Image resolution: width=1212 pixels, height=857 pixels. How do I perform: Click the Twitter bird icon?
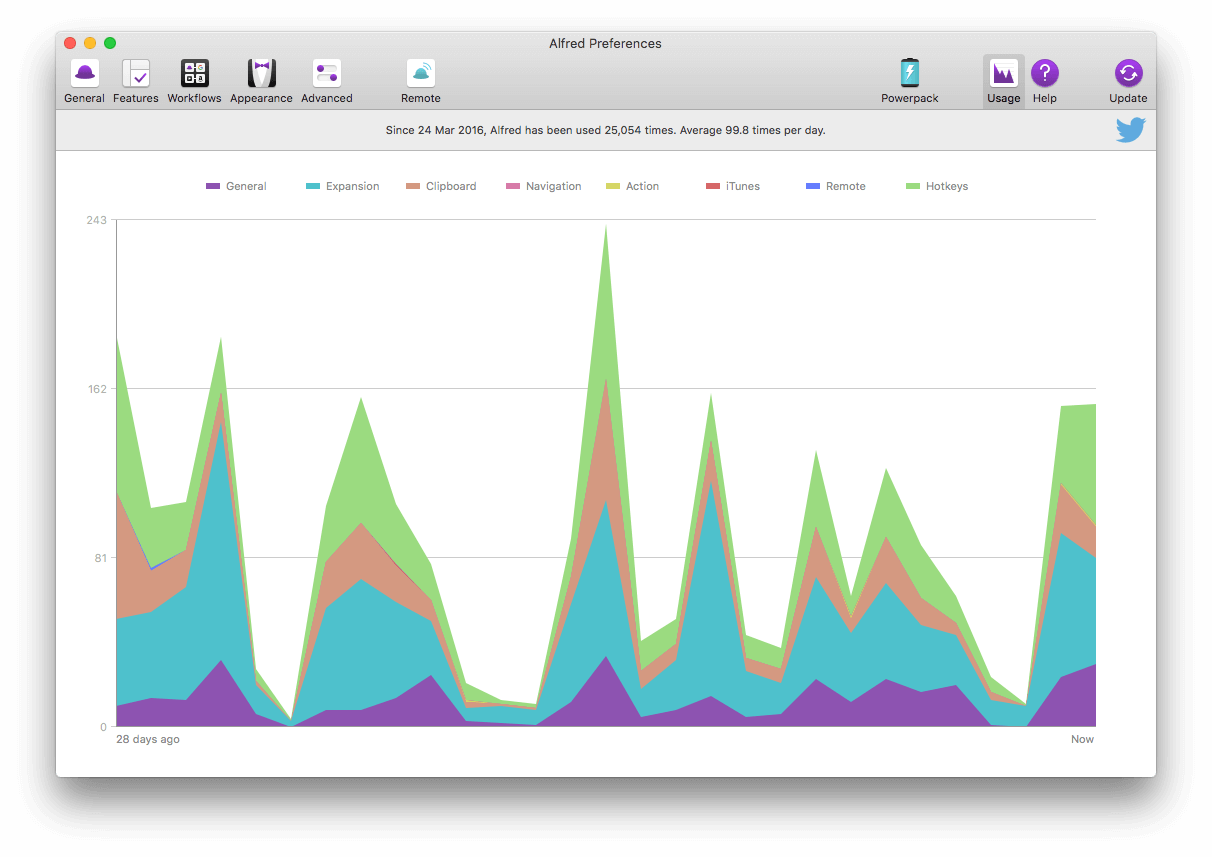pyautogui.click(x=1130, y=130)
